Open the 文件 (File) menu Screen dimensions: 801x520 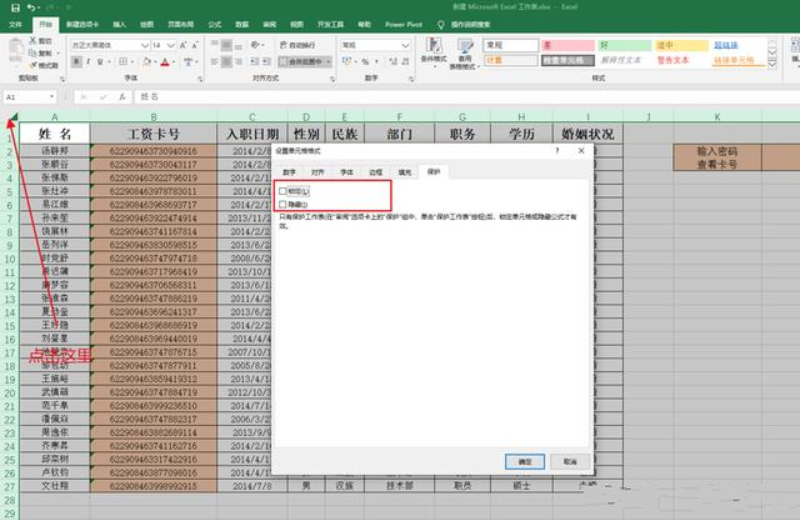click(x=15, y=25)
